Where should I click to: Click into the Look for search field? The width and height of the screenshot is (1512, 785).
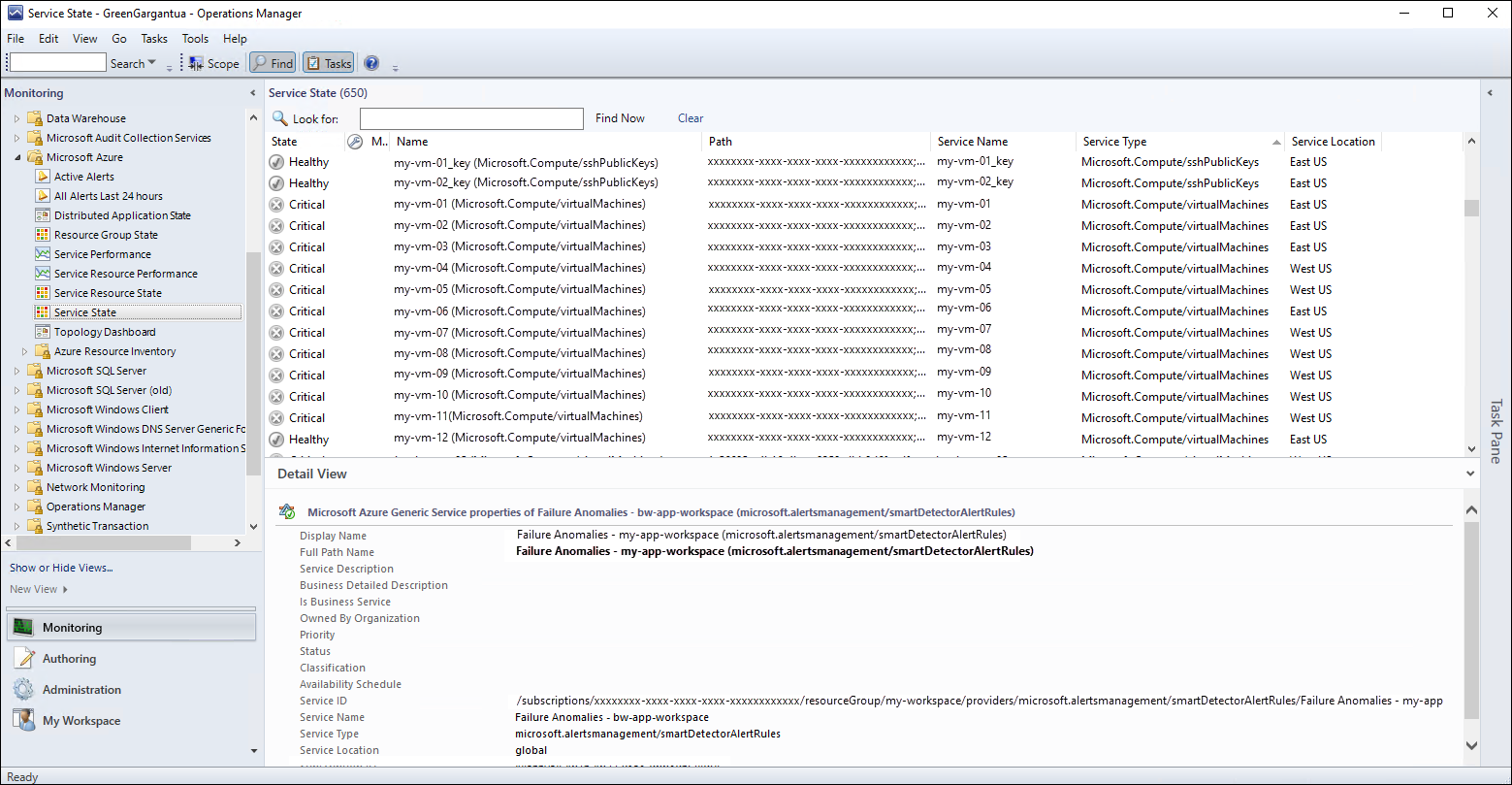(x=471, y=118)
